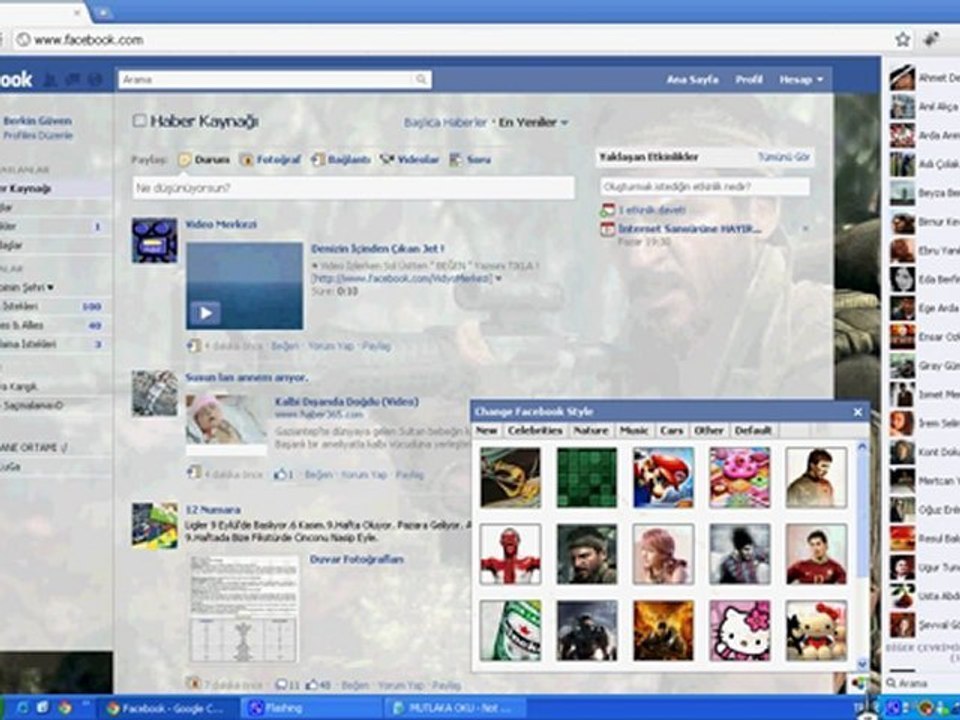Switch to the Celebrities tab

[534, 430]
